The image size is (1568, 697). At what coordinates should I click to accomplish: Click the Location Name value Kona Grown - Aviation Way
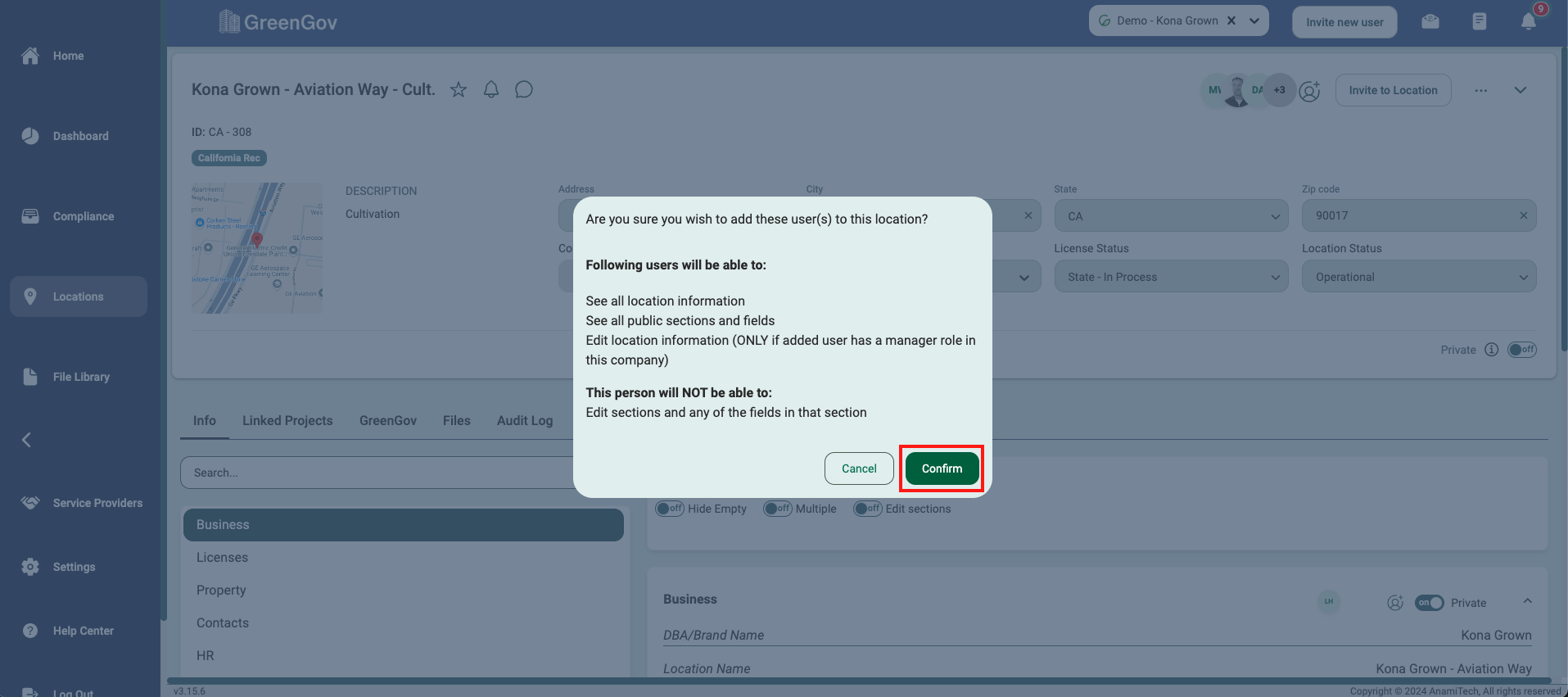point(1453,668)
